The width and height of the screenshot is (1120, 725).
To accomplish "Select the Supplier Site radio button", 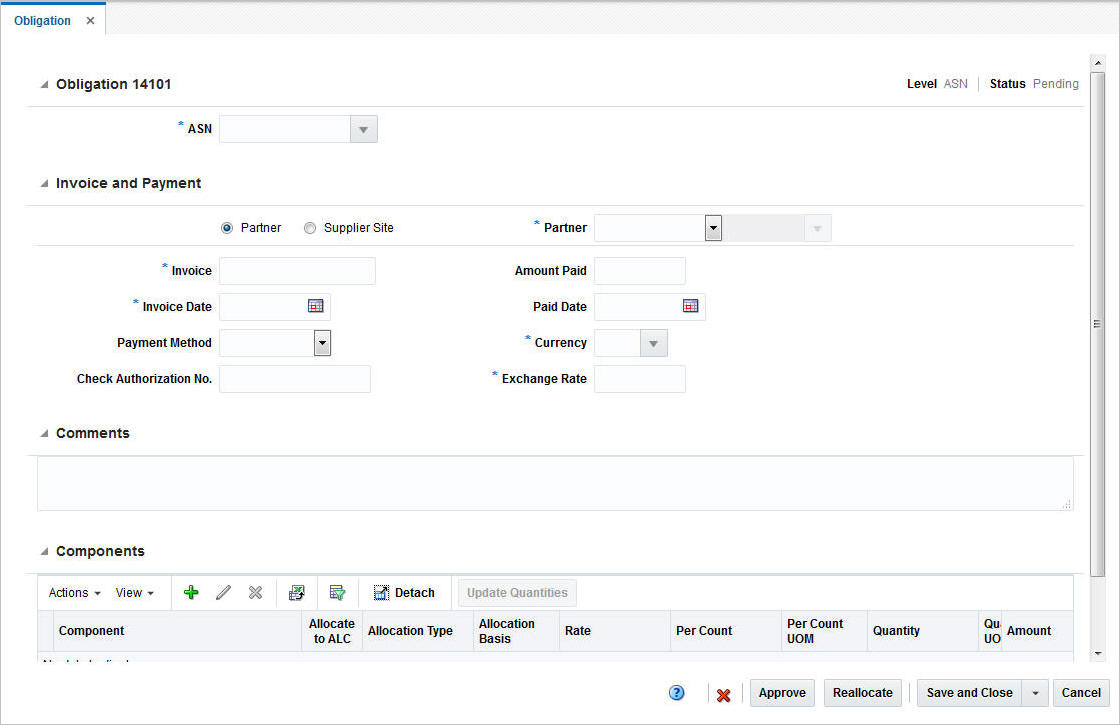I will tap(309, 228).
